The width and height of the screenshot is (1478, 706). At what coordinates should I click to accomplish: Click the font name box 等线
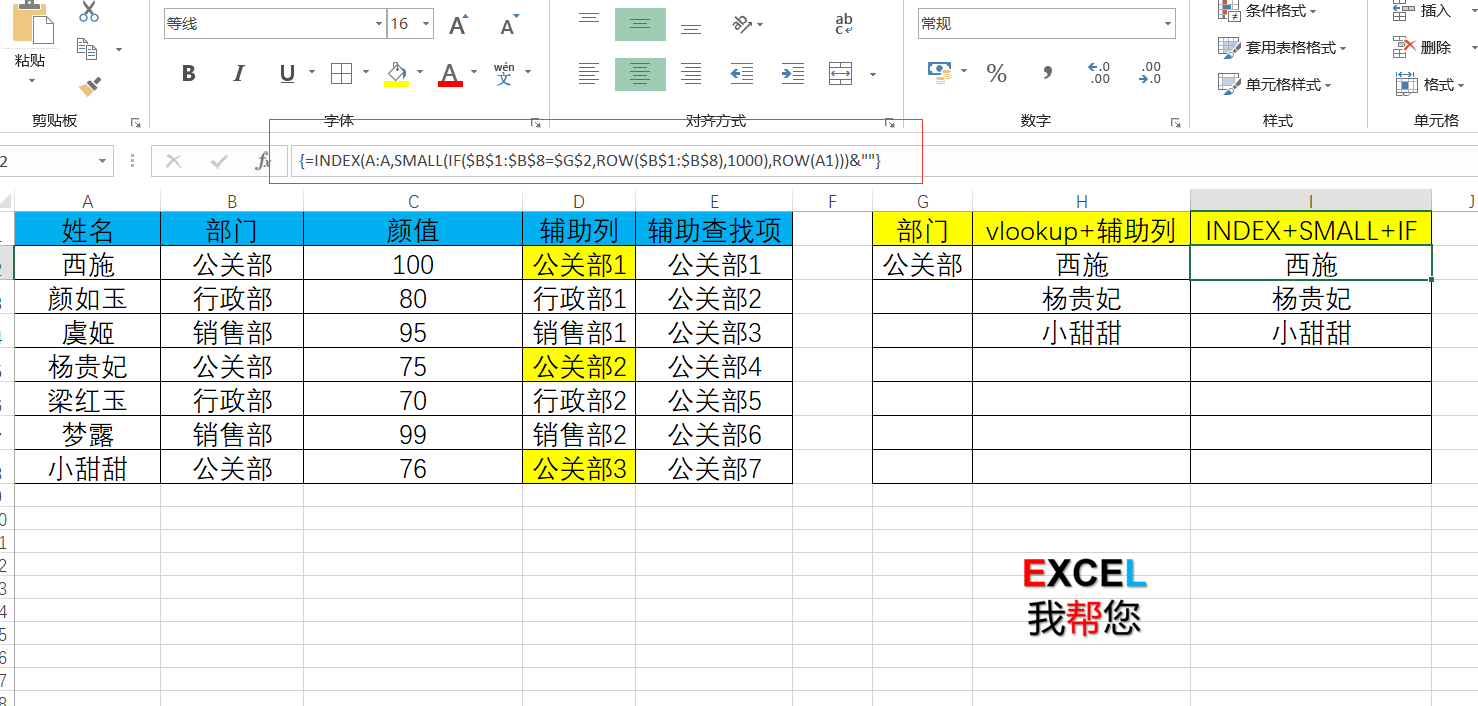point(269,24)
